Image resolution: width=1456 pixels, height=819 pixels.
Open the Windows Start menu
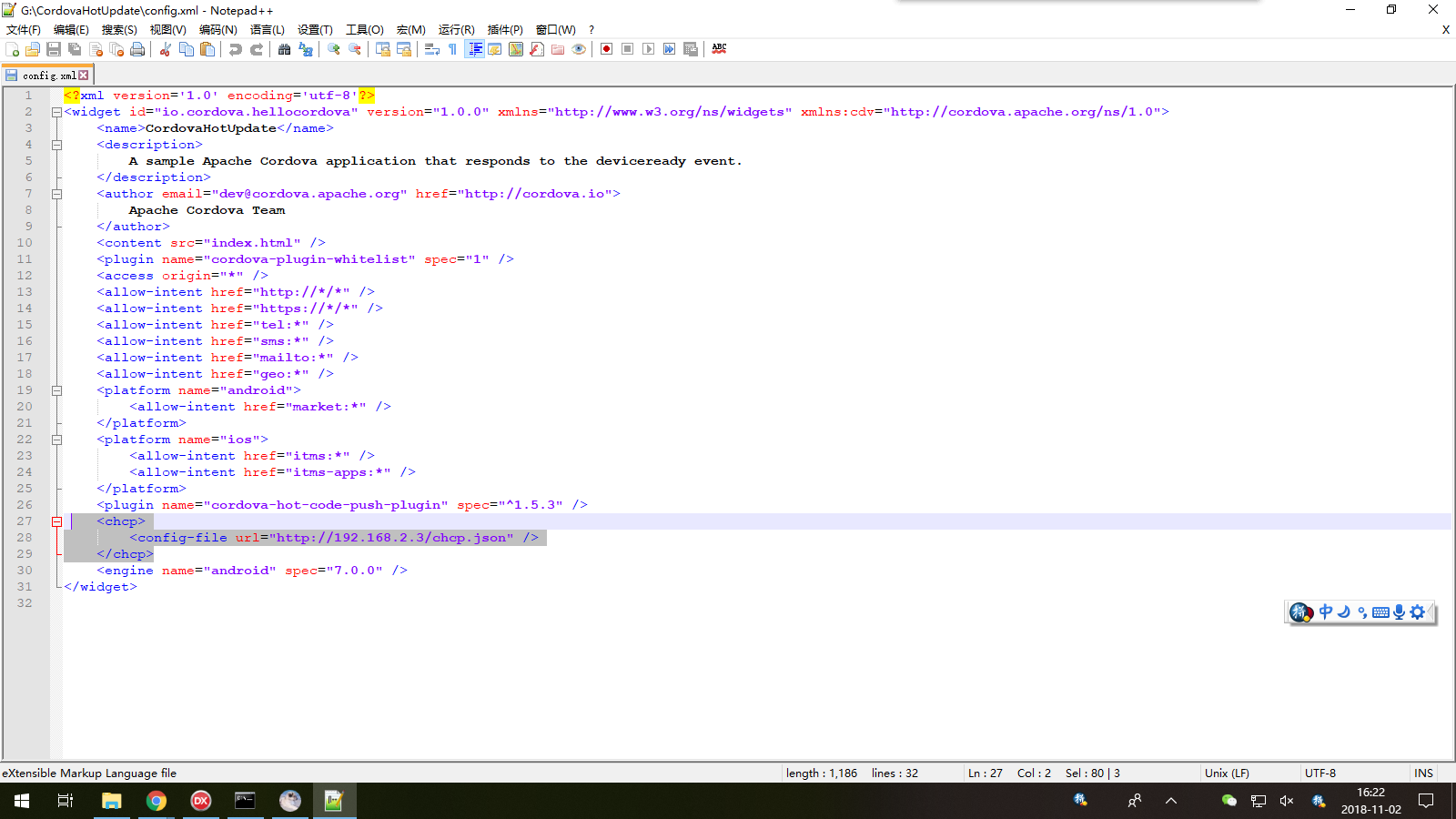tap(22, 801)
